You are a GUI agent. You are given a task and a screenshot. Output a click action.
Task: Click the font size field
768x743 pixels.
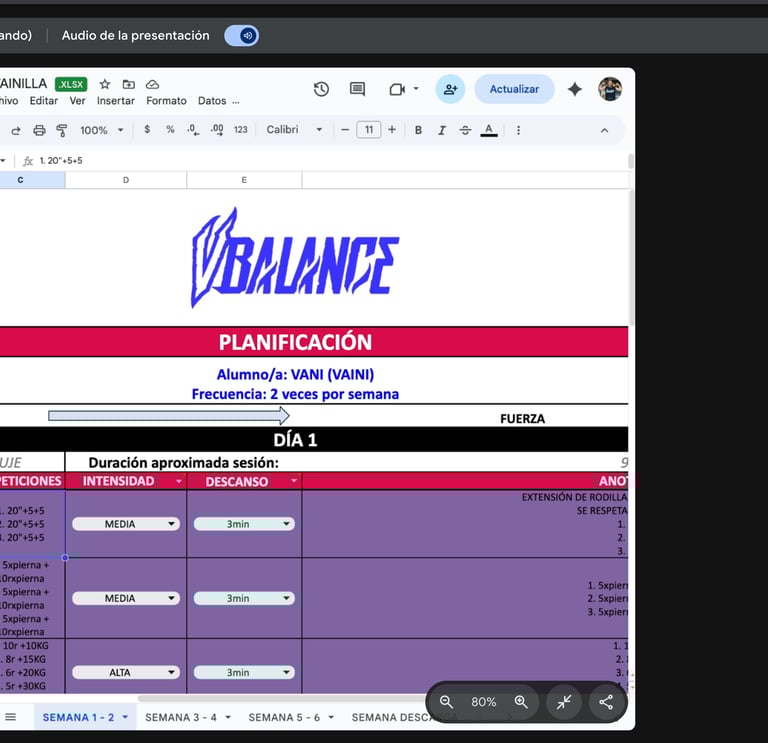click(369, 130)
